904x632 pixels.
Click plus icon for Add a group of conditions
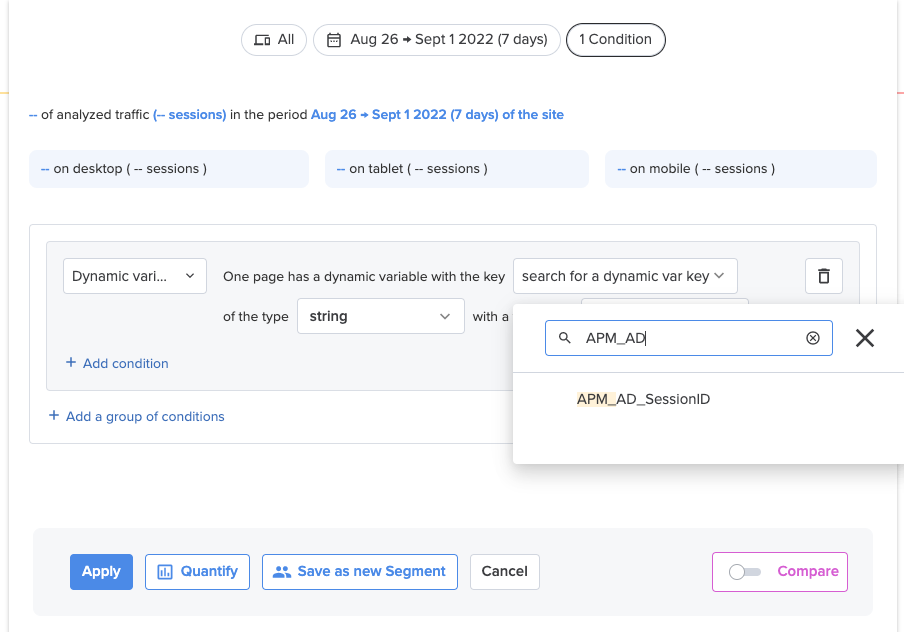[54, 415]
